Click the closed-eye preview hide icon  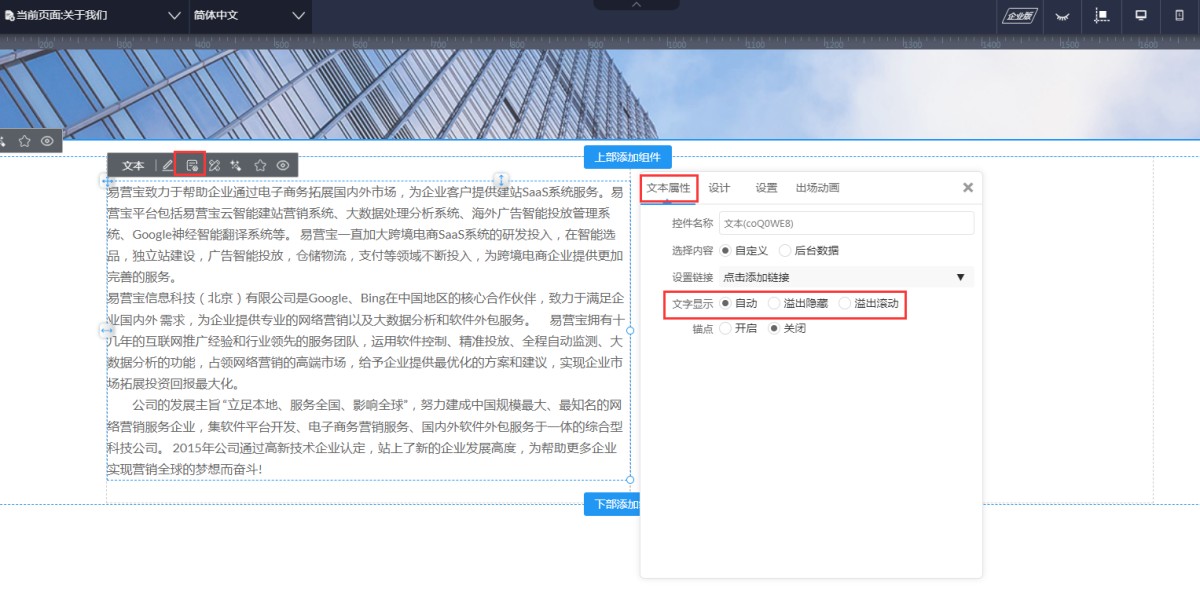click(1062, 16)
